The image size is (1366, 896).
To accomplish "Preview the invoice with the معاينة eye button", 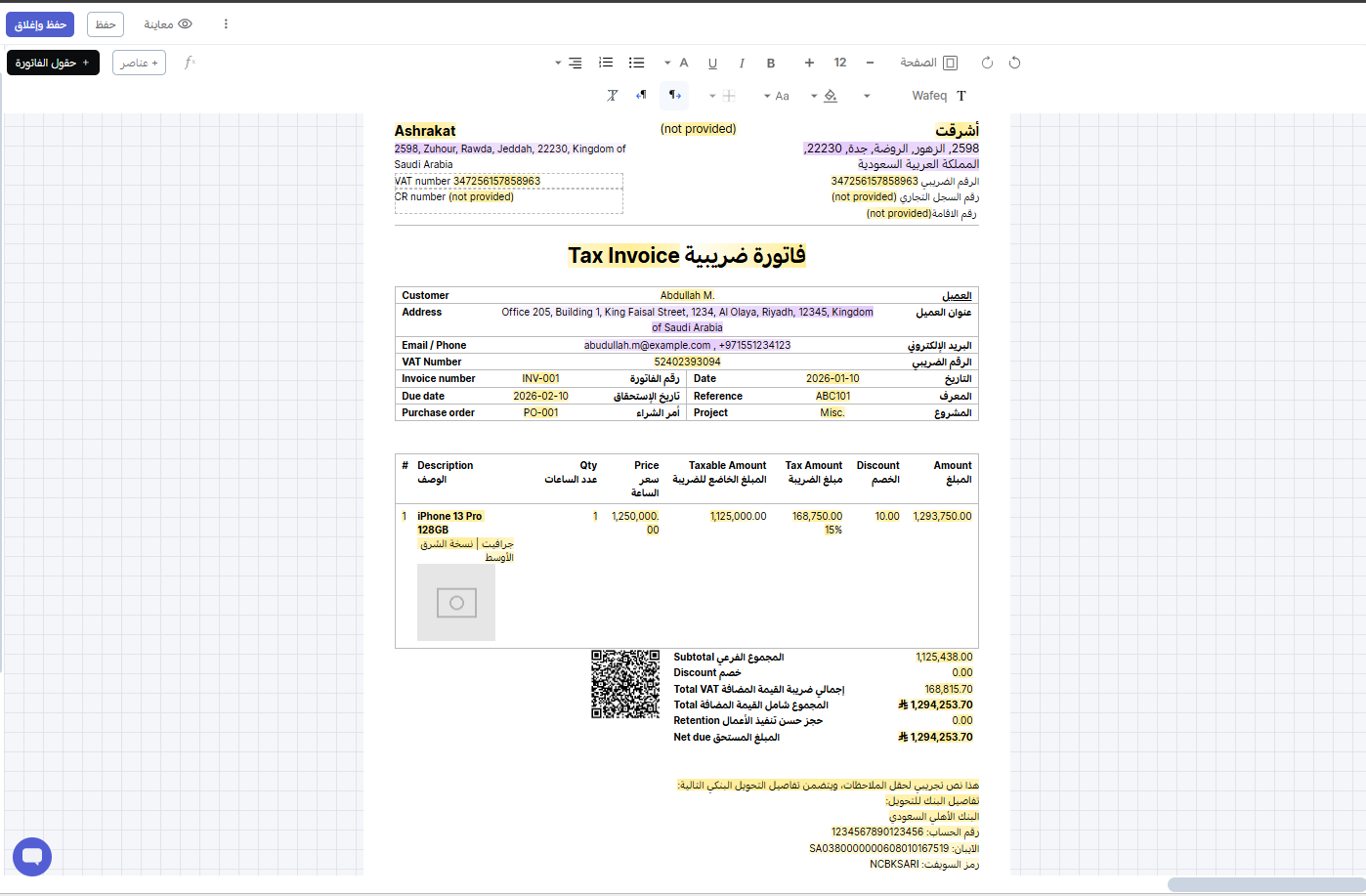I will point(168,24).
